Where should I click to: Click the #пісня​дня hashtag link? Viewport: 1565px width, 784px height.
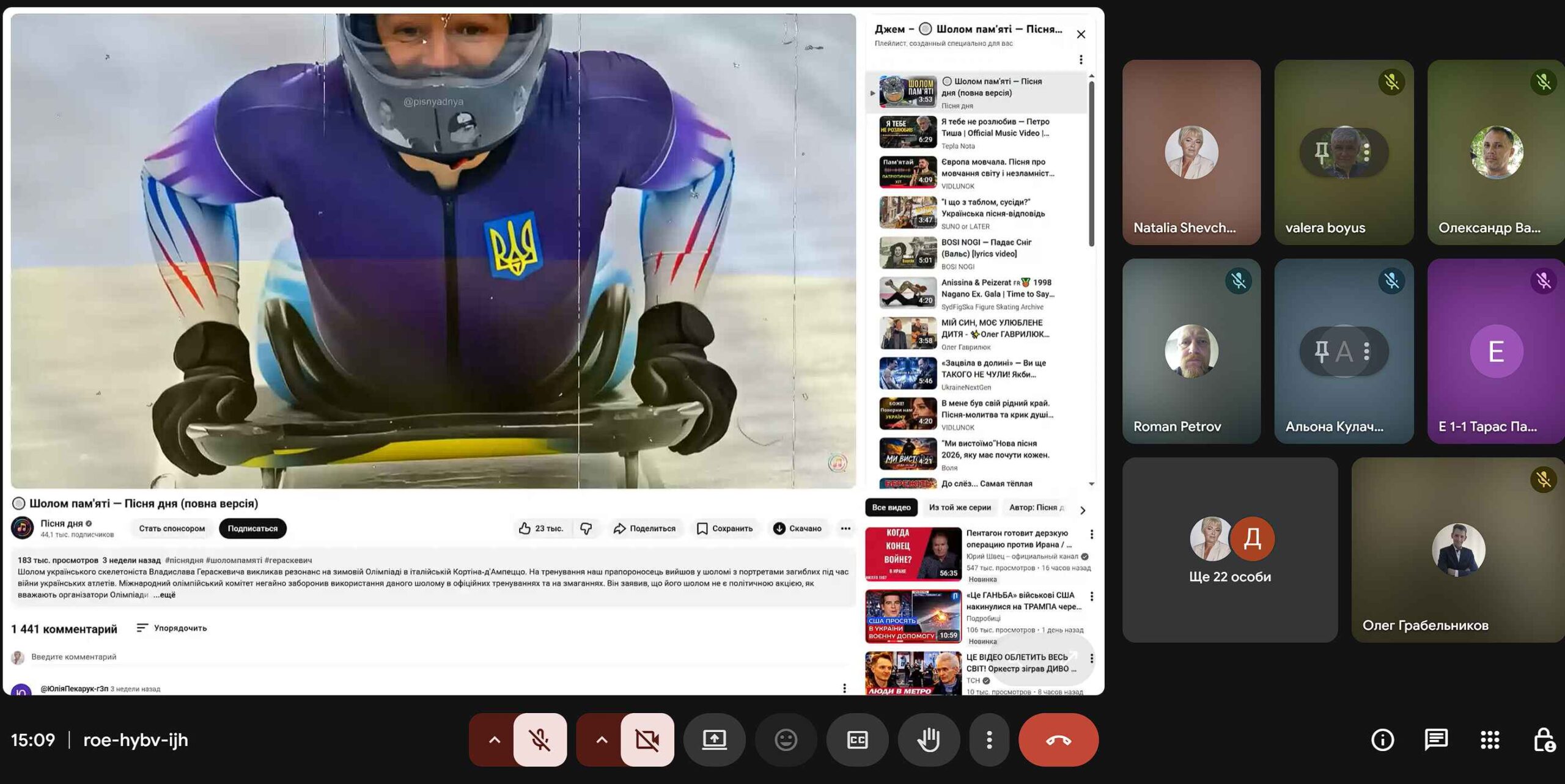coord(184,560)
